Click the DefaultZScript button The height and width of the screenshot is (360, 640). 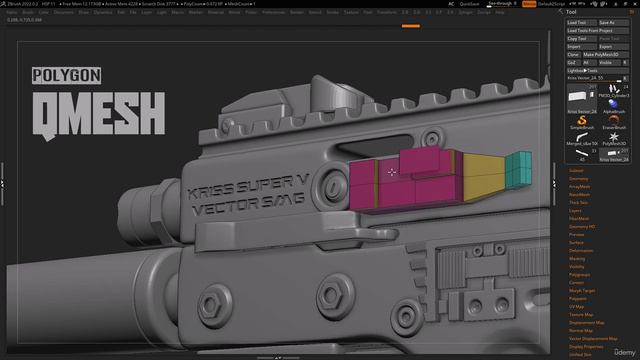point(551,4)
